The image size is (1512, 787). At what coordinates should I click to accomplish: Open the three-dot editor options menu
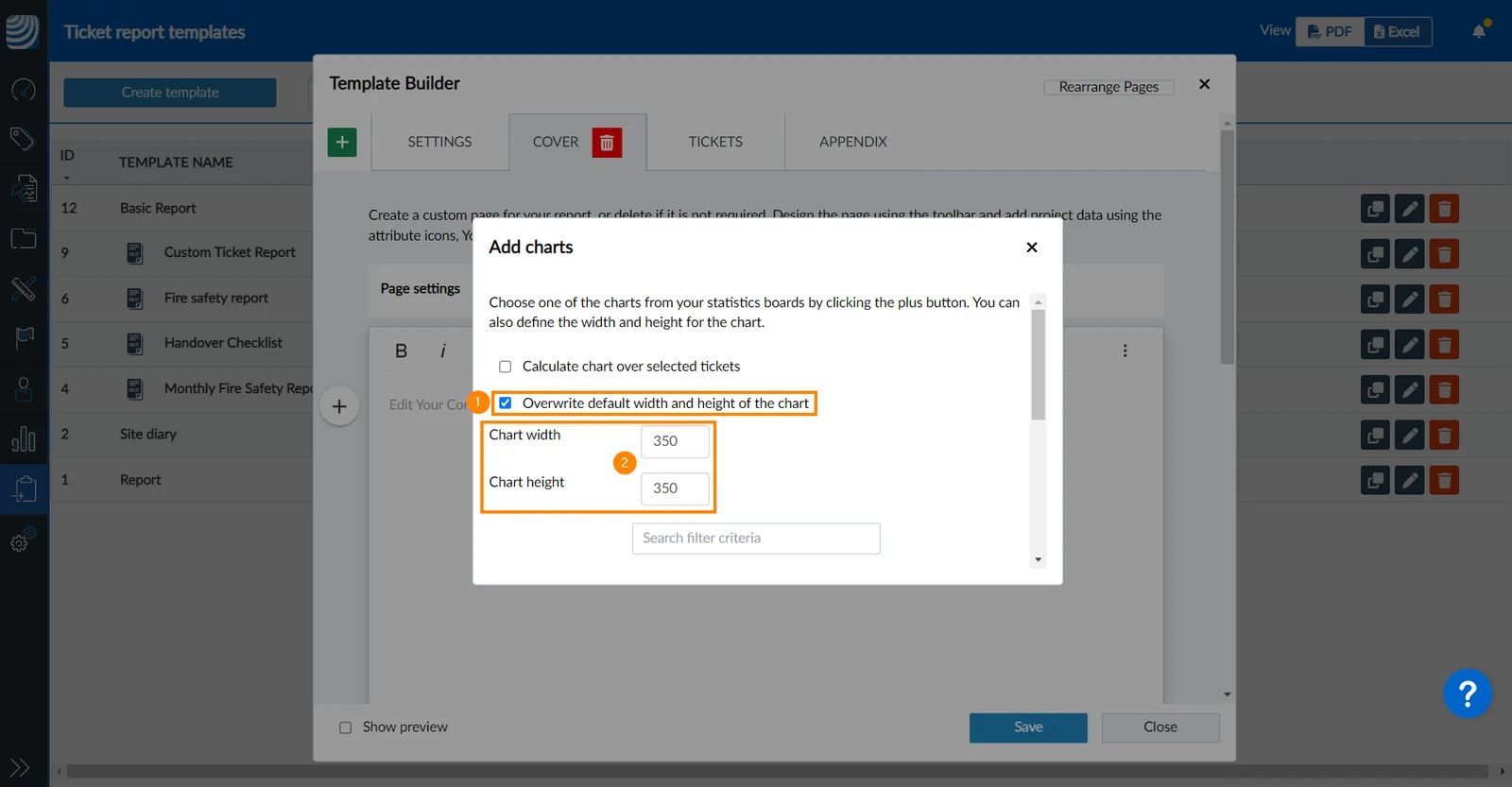(1125, 351)
